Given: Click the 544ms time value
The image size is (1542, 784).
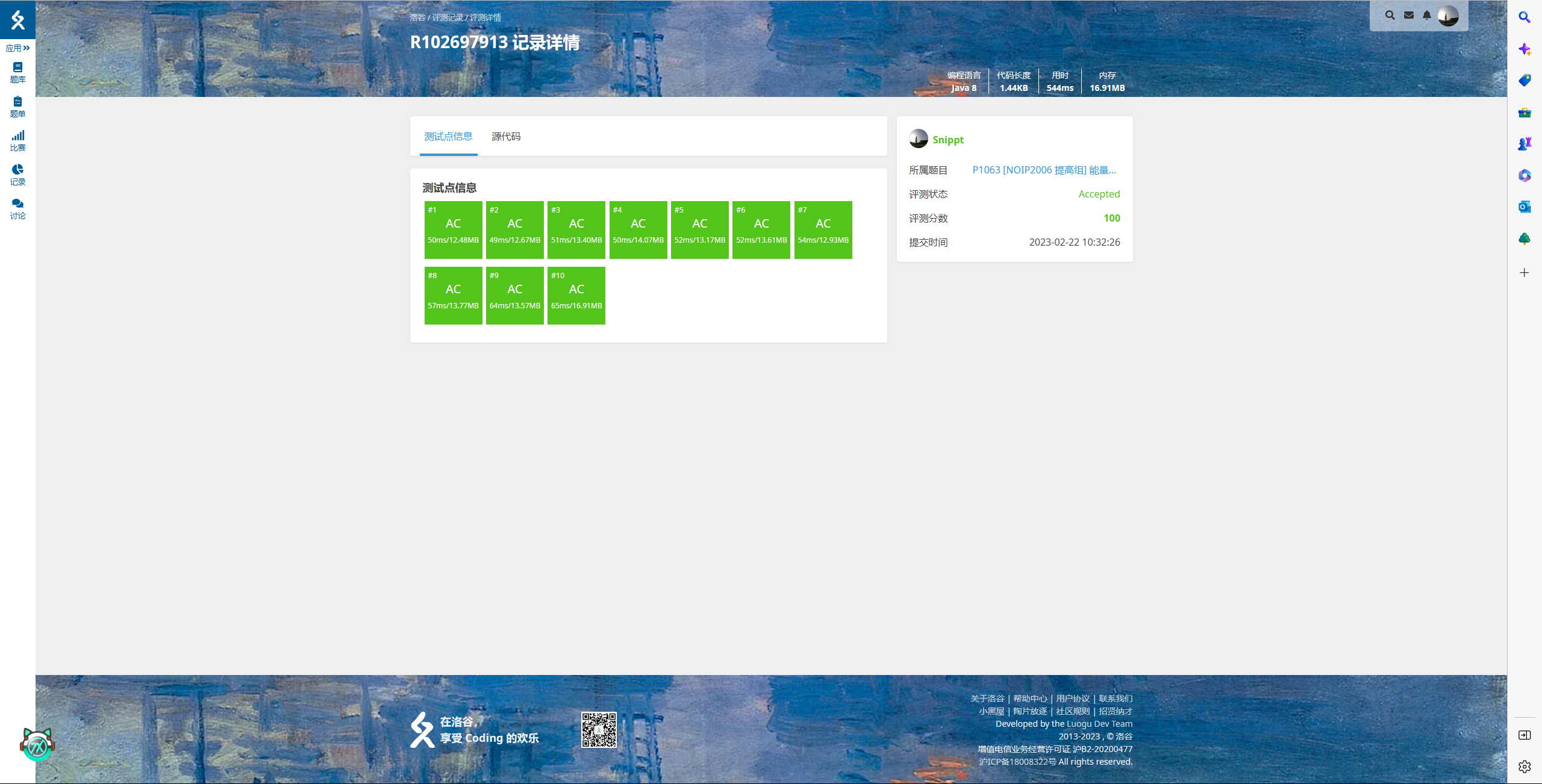Looking at the screenshot, I should (1060, 88).
